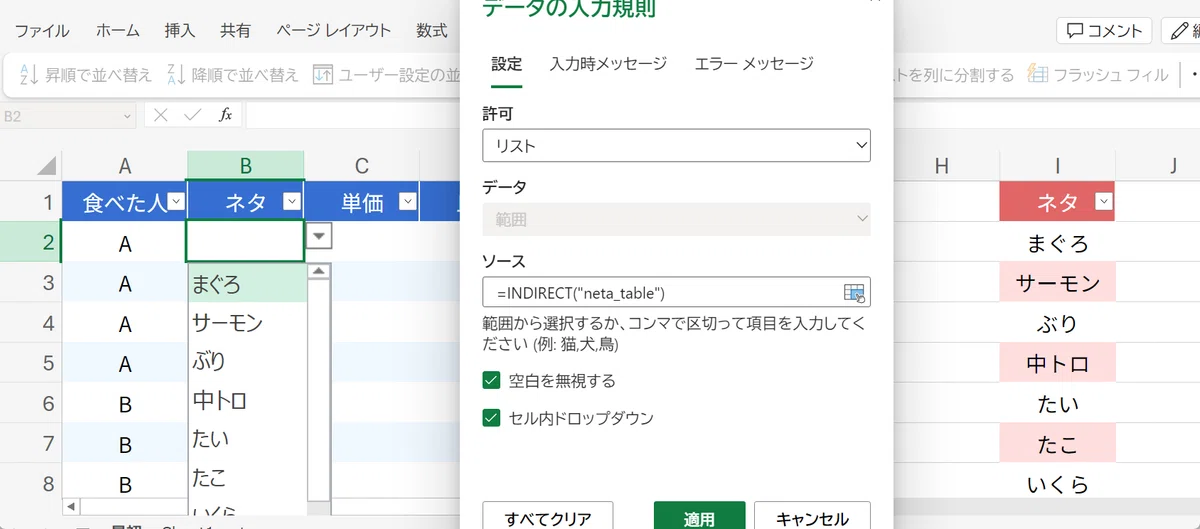Click the validation dropdown arrow beside cell B2

click(x=319, y=237)
